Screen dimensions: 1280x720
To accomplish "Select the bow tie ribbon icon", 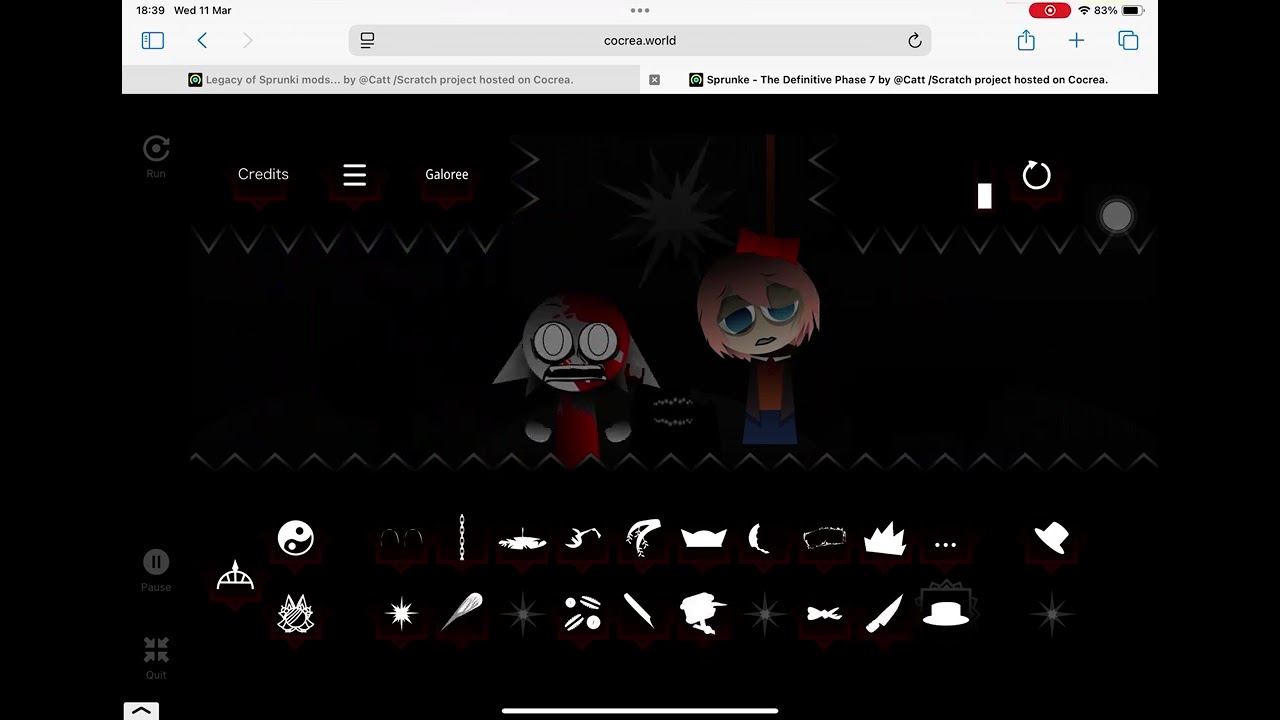I will 824,613.
